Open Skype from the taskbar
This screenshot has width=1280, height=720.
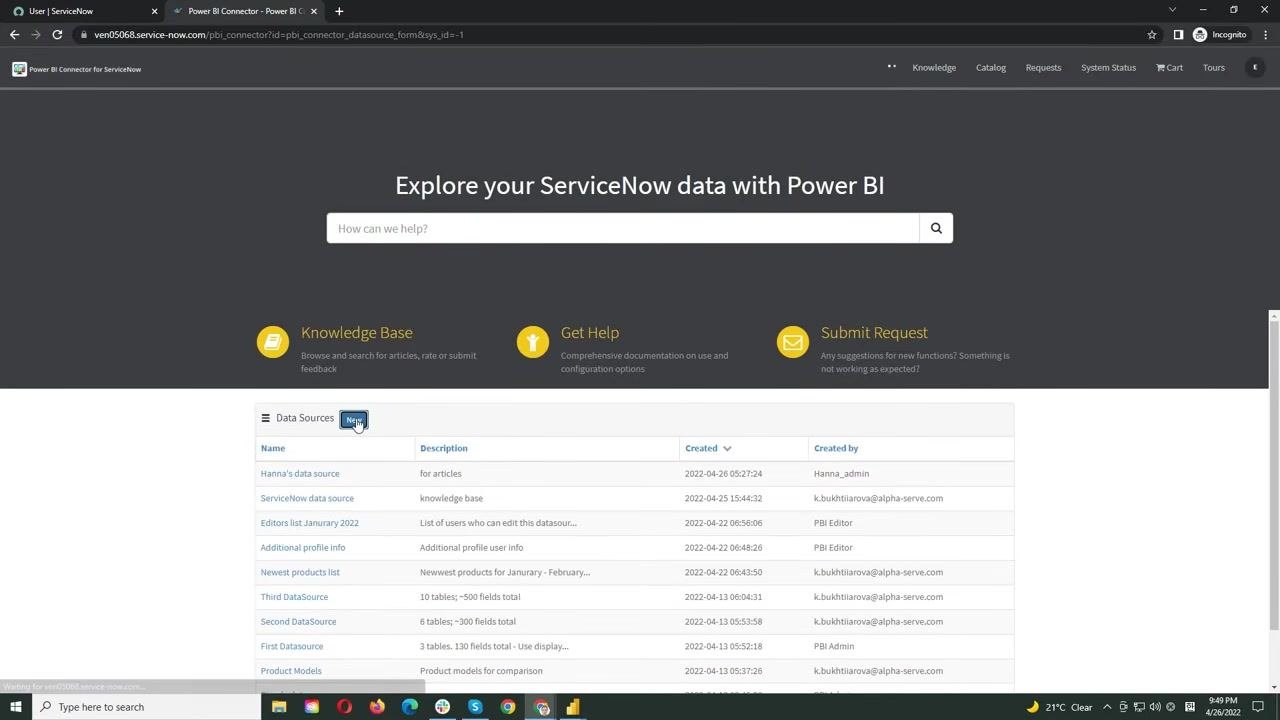pos(475,707)
